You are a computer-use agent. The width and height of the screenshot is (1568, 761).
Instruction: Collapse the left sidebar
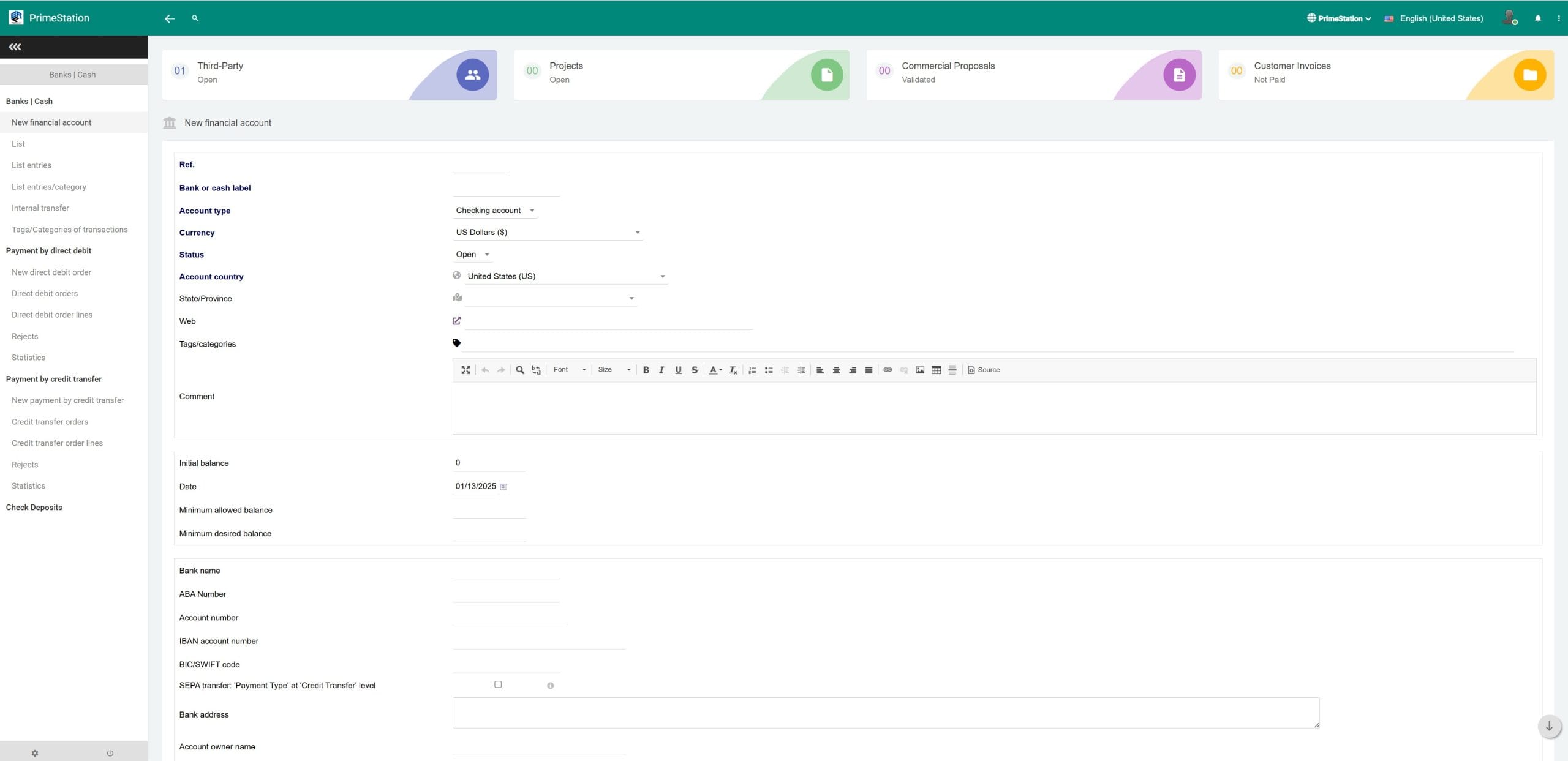[15, 47]
